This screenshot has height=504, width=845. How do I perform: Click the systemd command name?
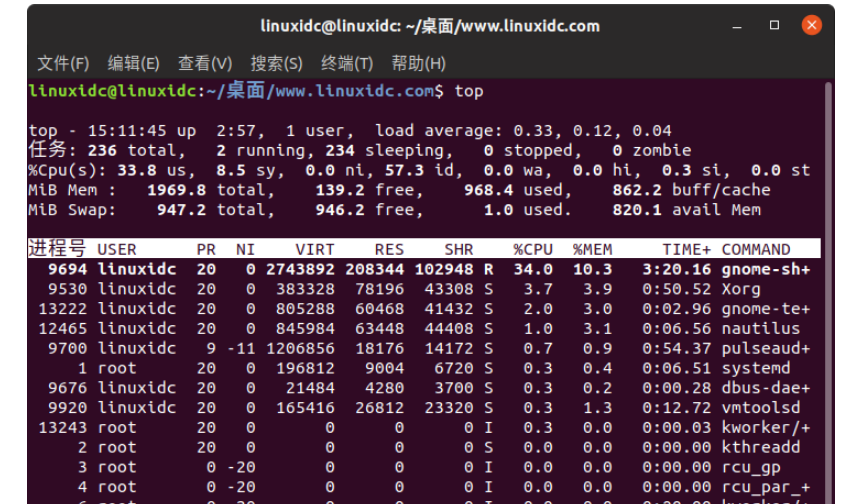pos(756,369)
